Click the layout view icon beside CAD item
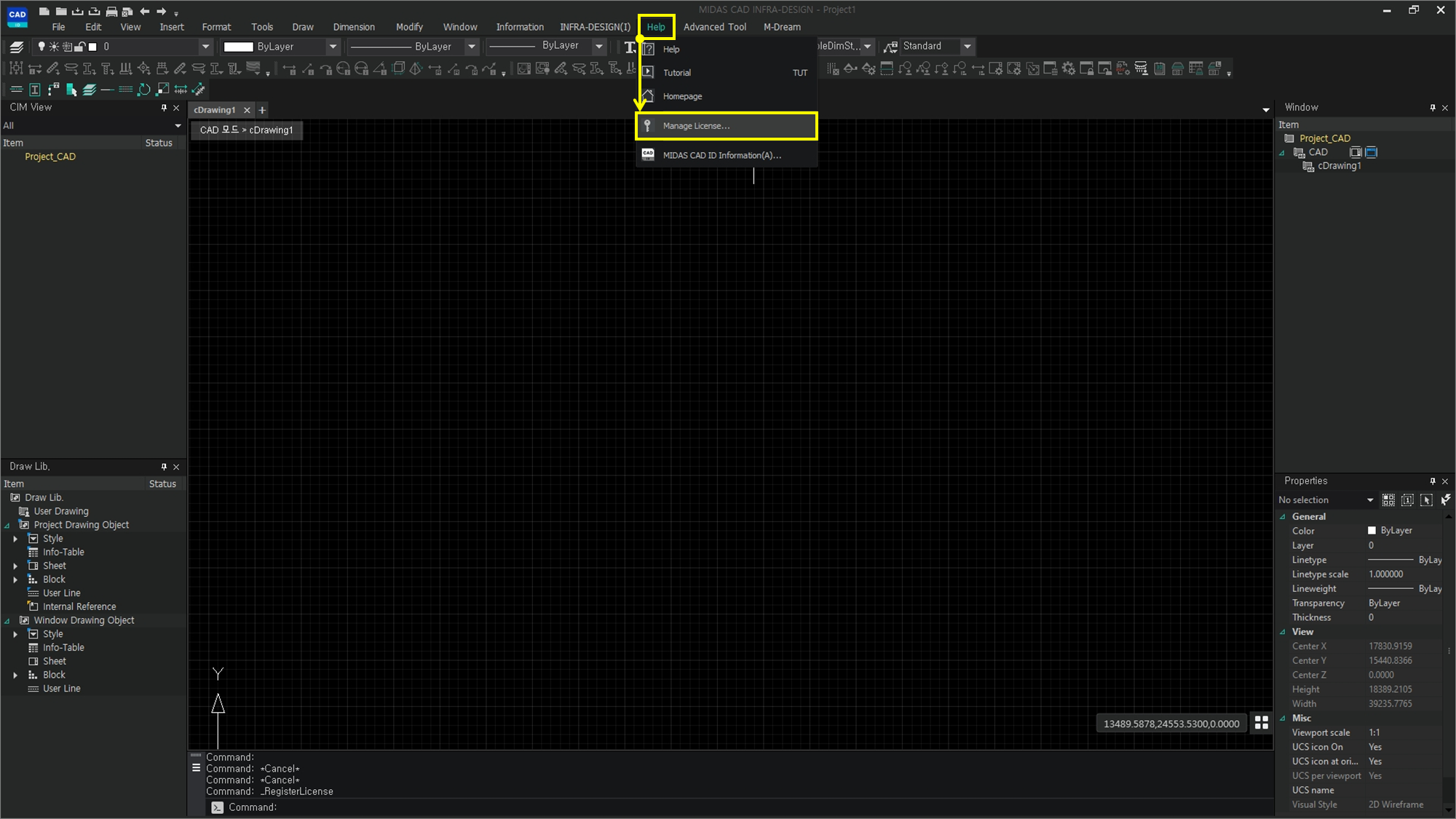This screenshot has height=819, width=1456. [x=1355, y=152]
